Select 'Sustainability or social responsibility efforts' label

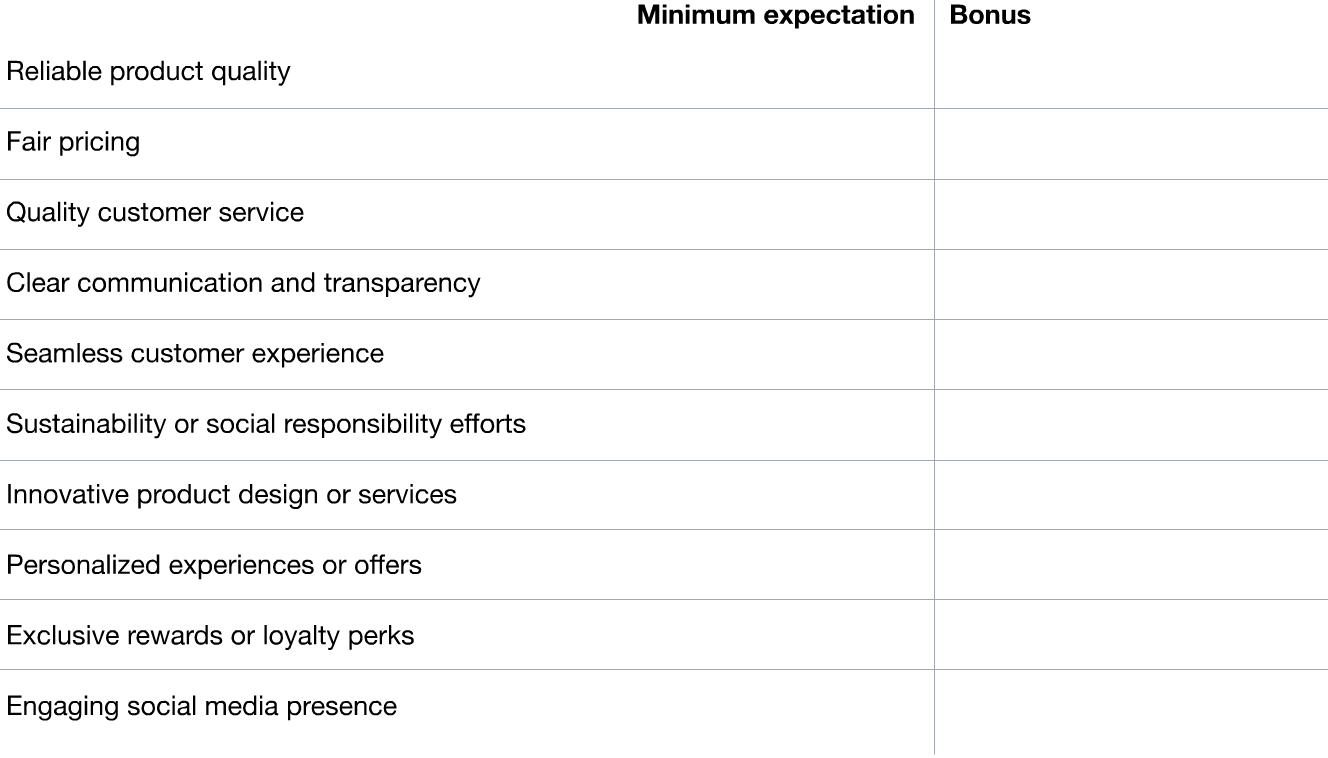(266, 424)
